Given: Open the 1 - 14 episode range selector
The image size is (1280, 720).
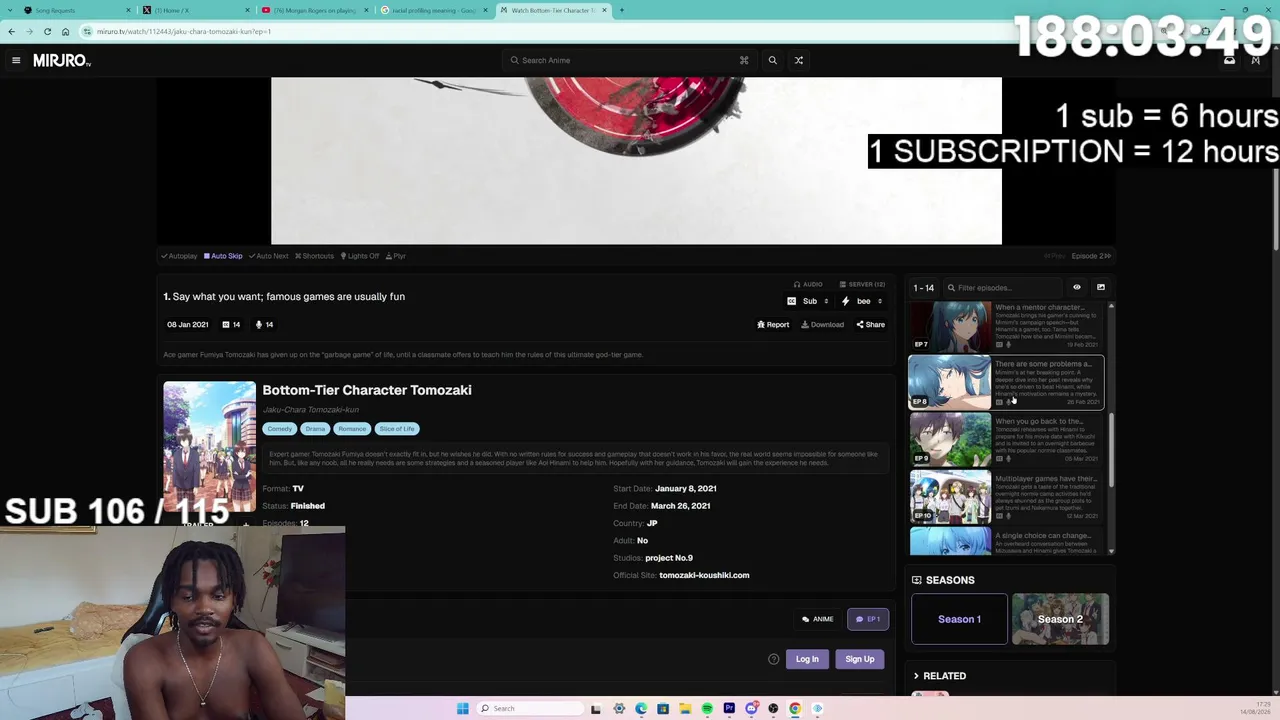Looking at the screenshot, I should click(923, 288).
